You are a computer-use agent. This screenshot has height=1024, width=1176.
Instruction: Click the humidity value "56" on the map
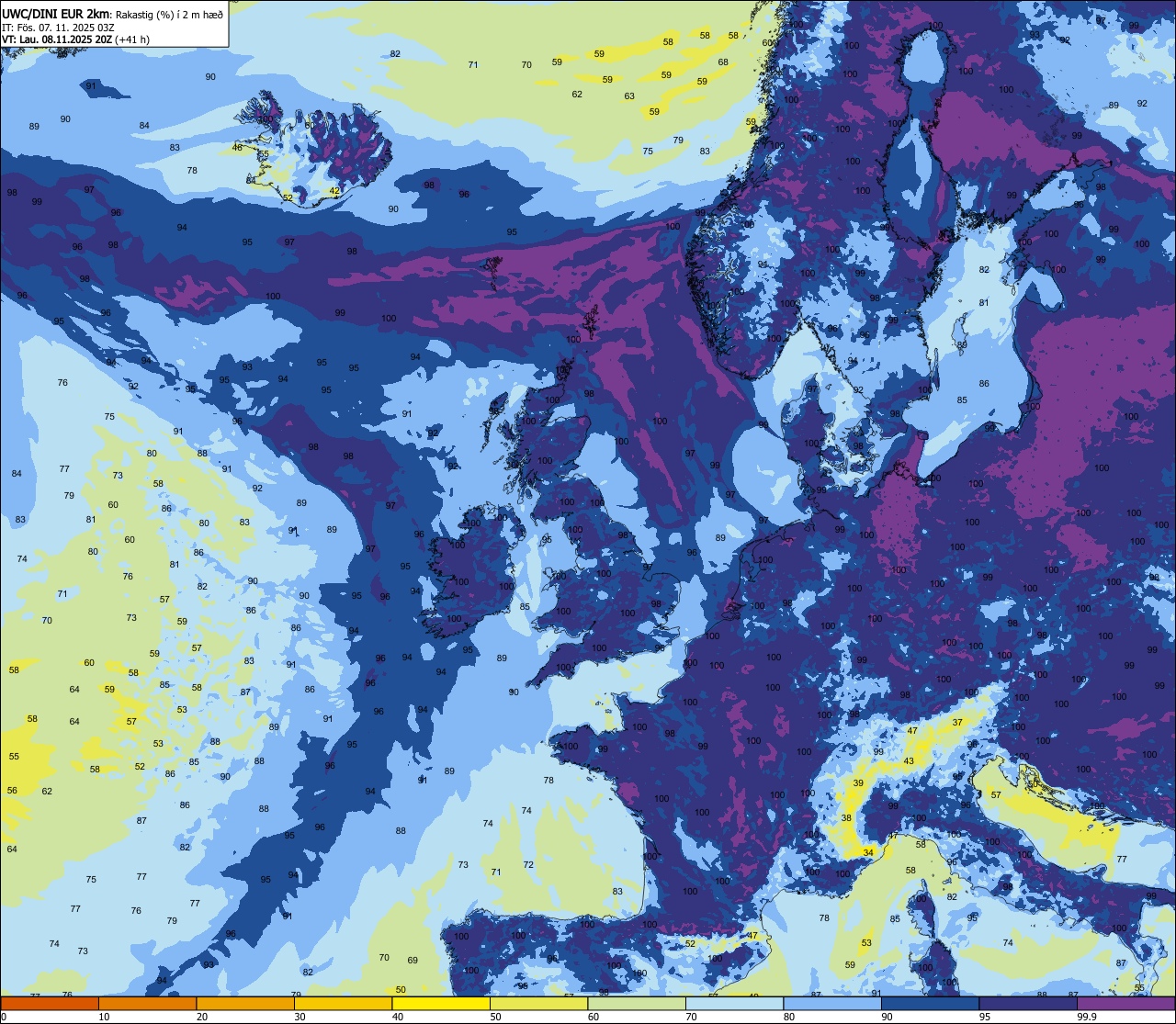tap(12, 791)
